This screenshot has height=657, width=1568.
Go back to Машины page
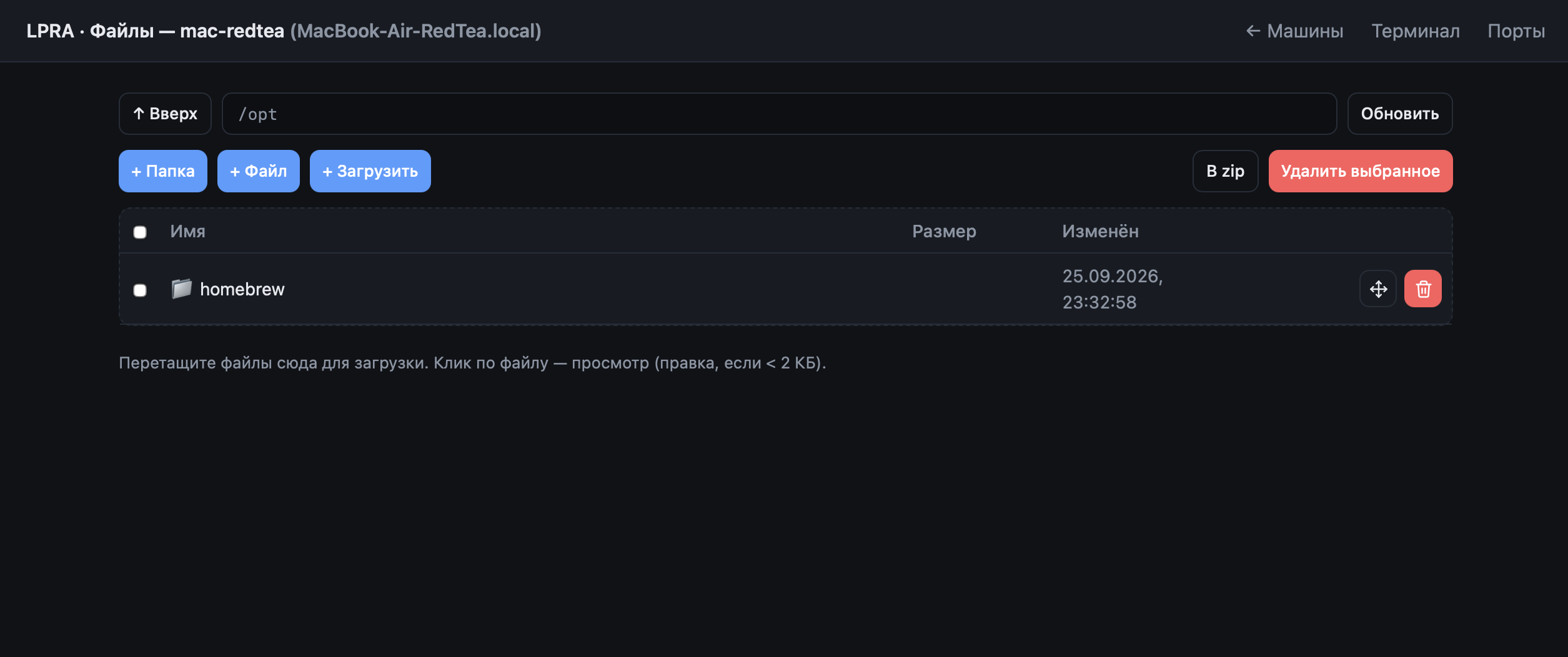1294,31
